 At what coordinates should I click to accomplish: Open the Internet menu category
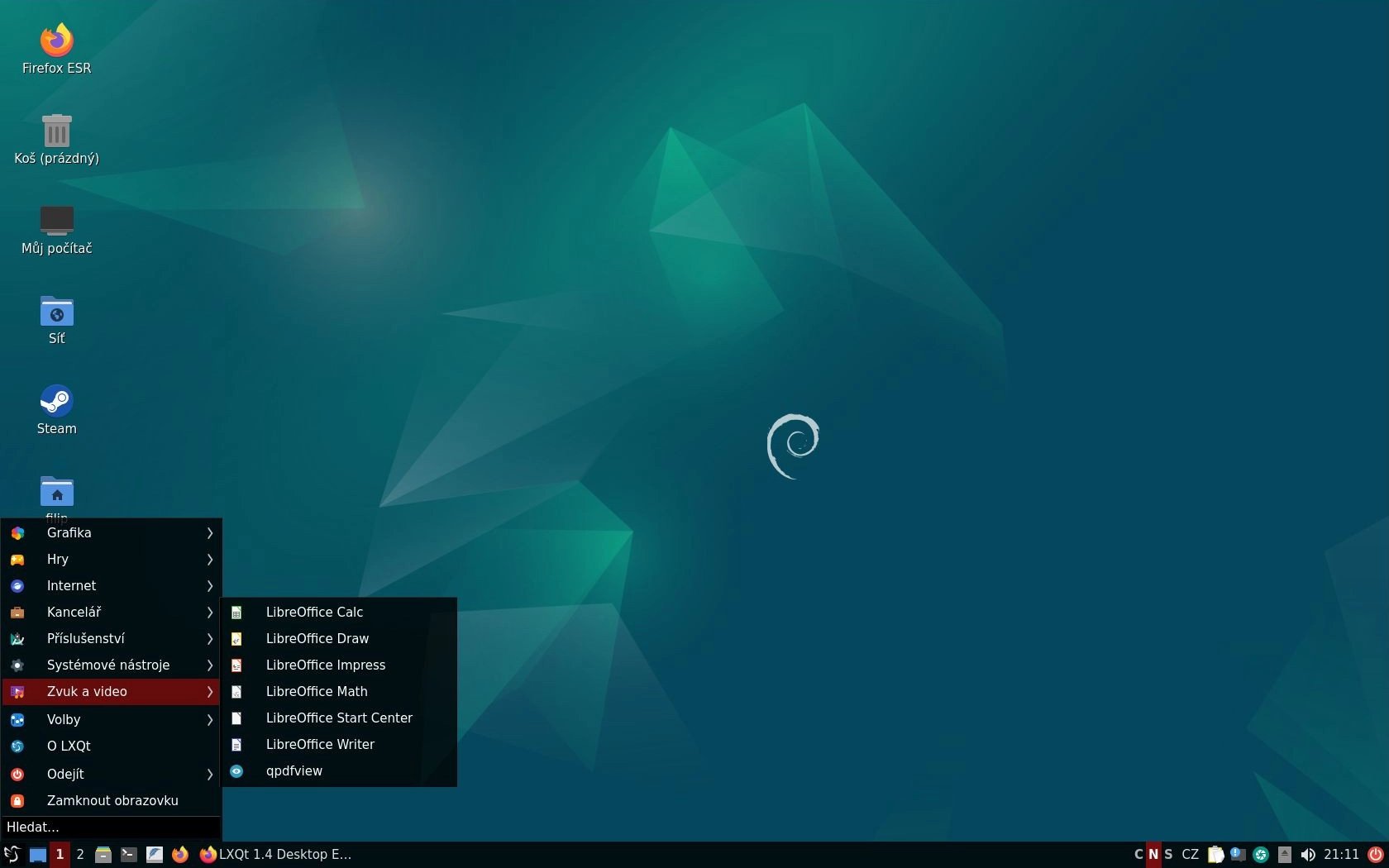(x=112, y=586)
